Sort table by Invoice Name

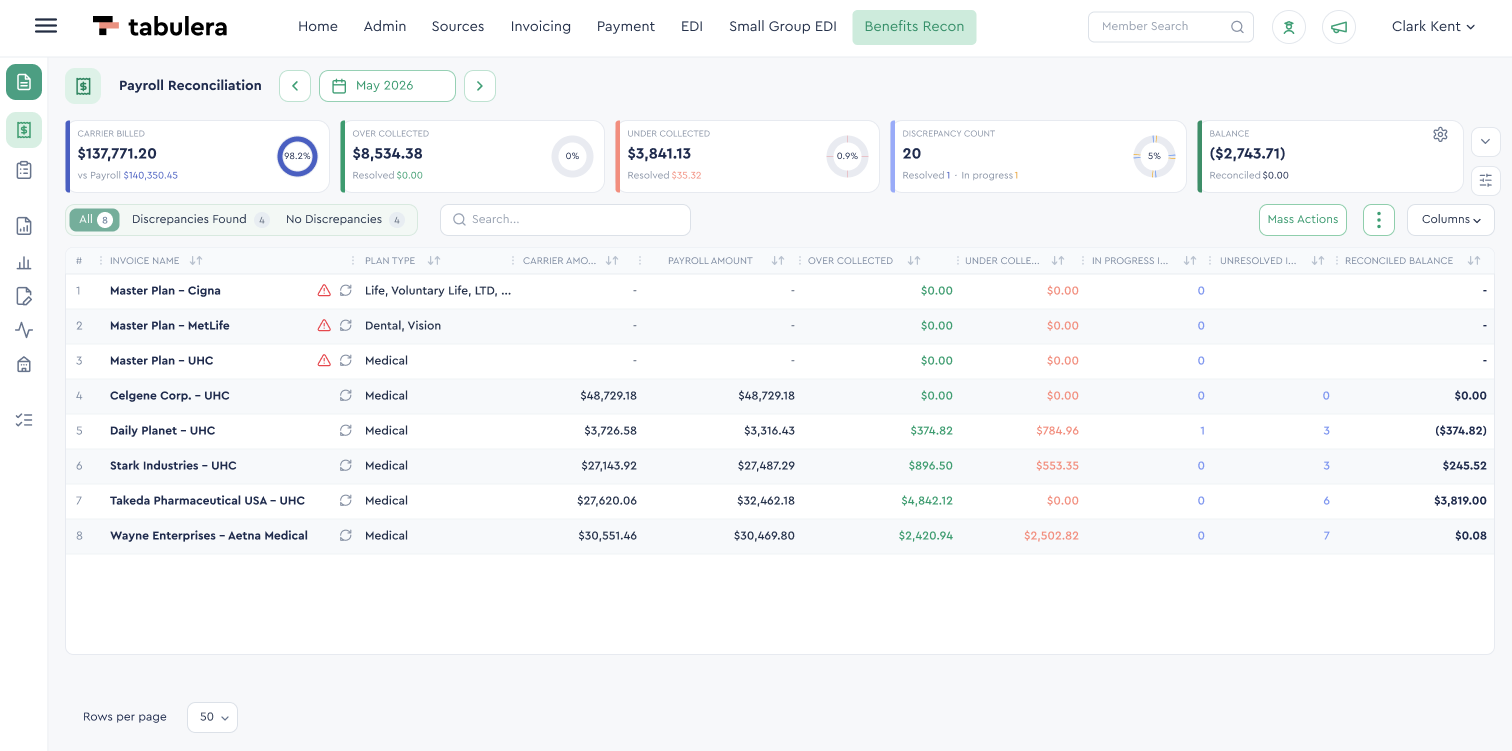pyautogui.click(x=196, y=261)
